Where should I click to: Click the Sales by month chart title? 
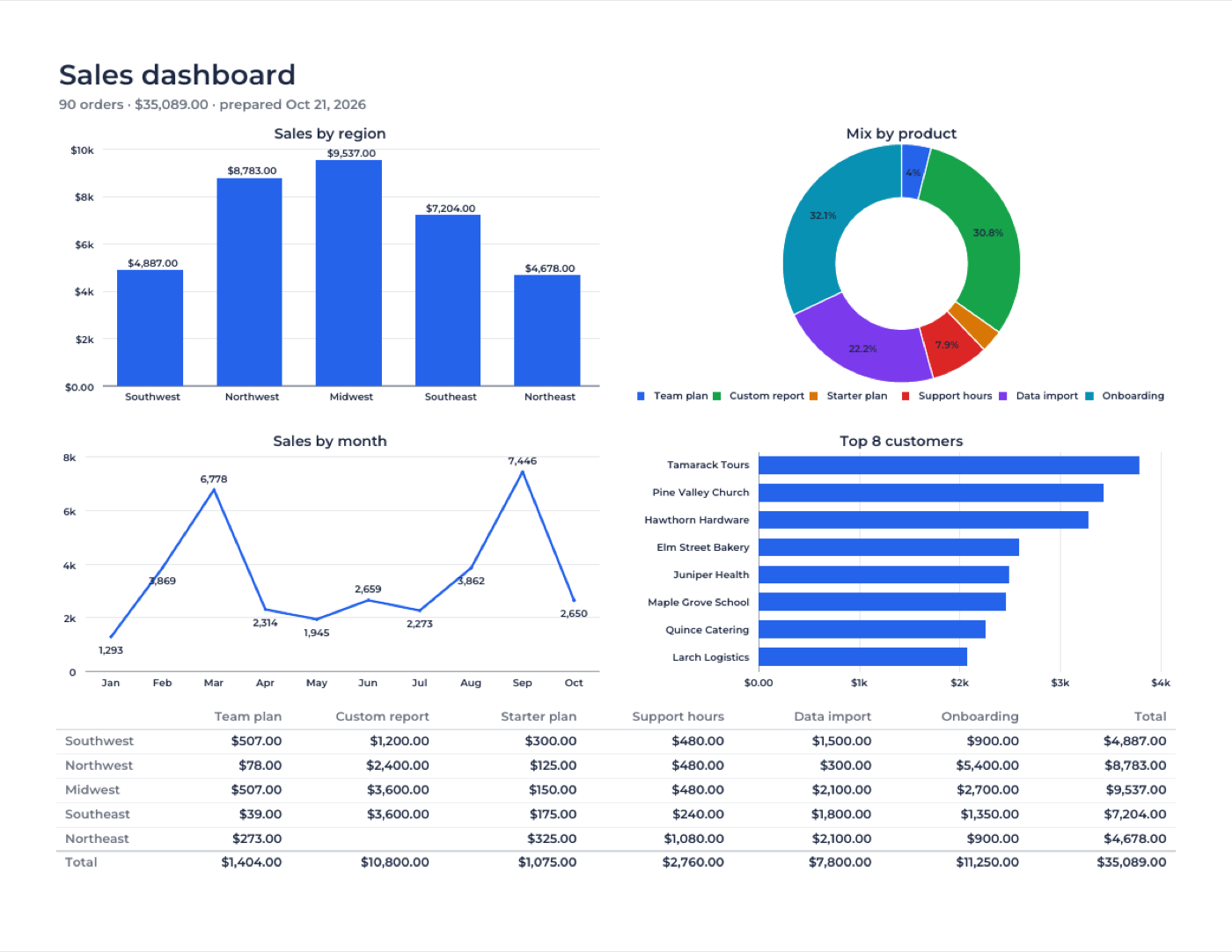(330, 441)
